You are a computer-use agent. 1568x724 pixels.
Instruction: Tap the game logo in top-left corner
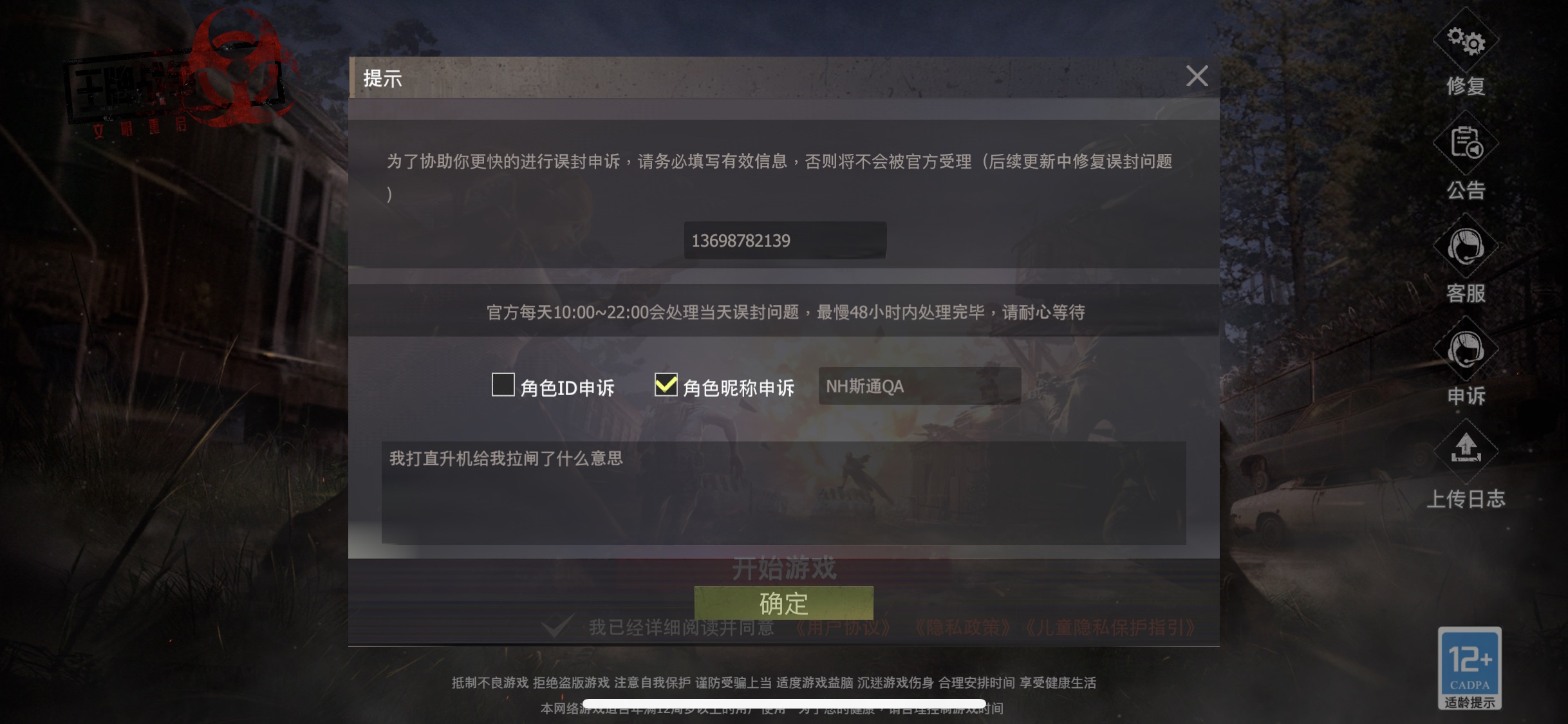[x=180, y=74]
